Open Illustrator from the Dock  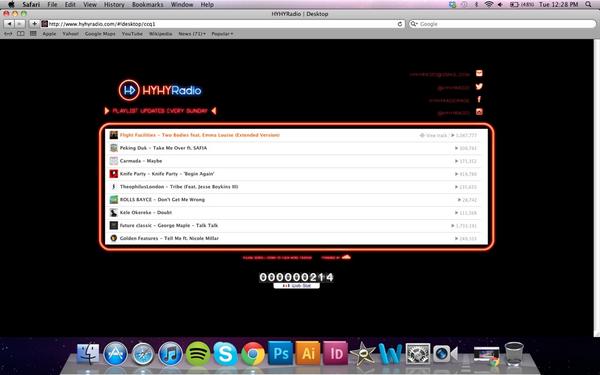point(308,353)
